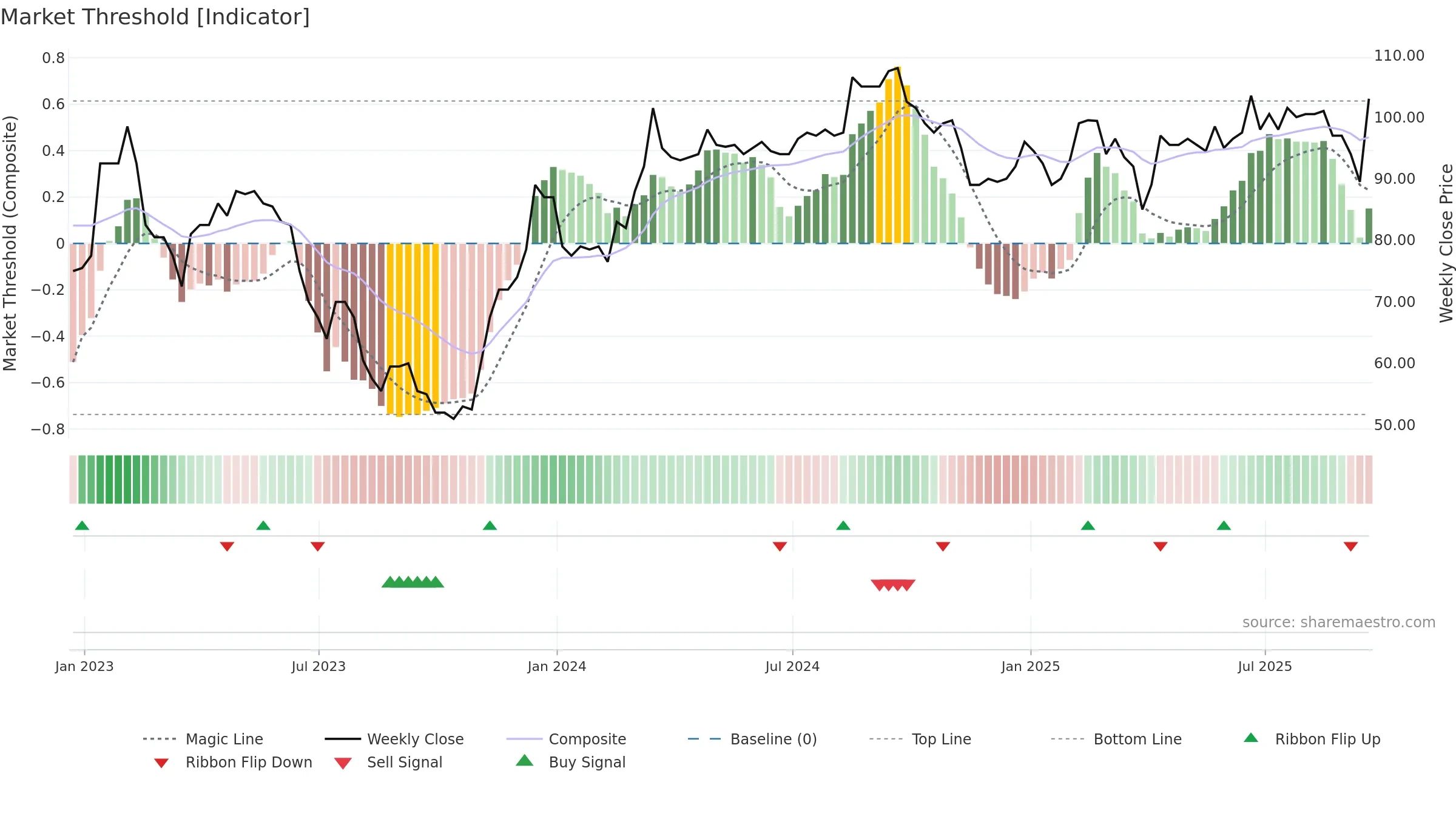Click the −0.8 left axis label
This screenshot has height=819, width=1456.
48,430
